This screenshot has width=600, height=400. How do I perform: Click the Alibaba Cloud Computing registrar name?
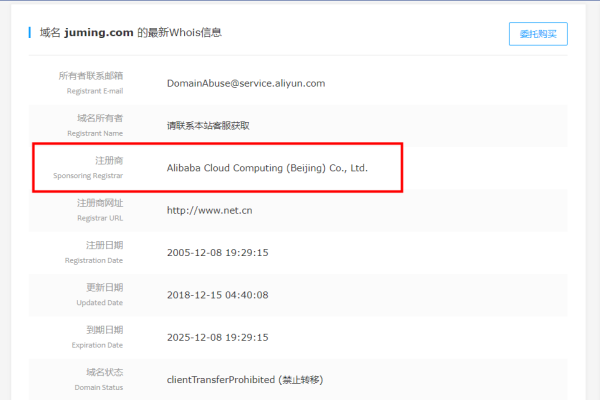[x=267, y=168]
